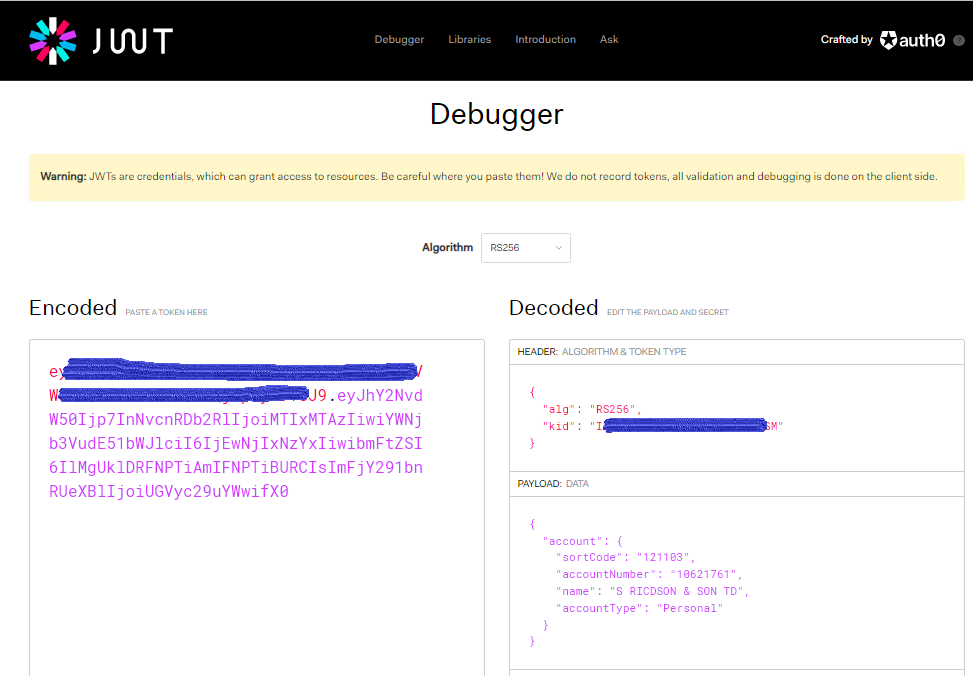Open the Algorithm RS256 dropdown
The image size is (973, 676).
(x=525, y=248)
